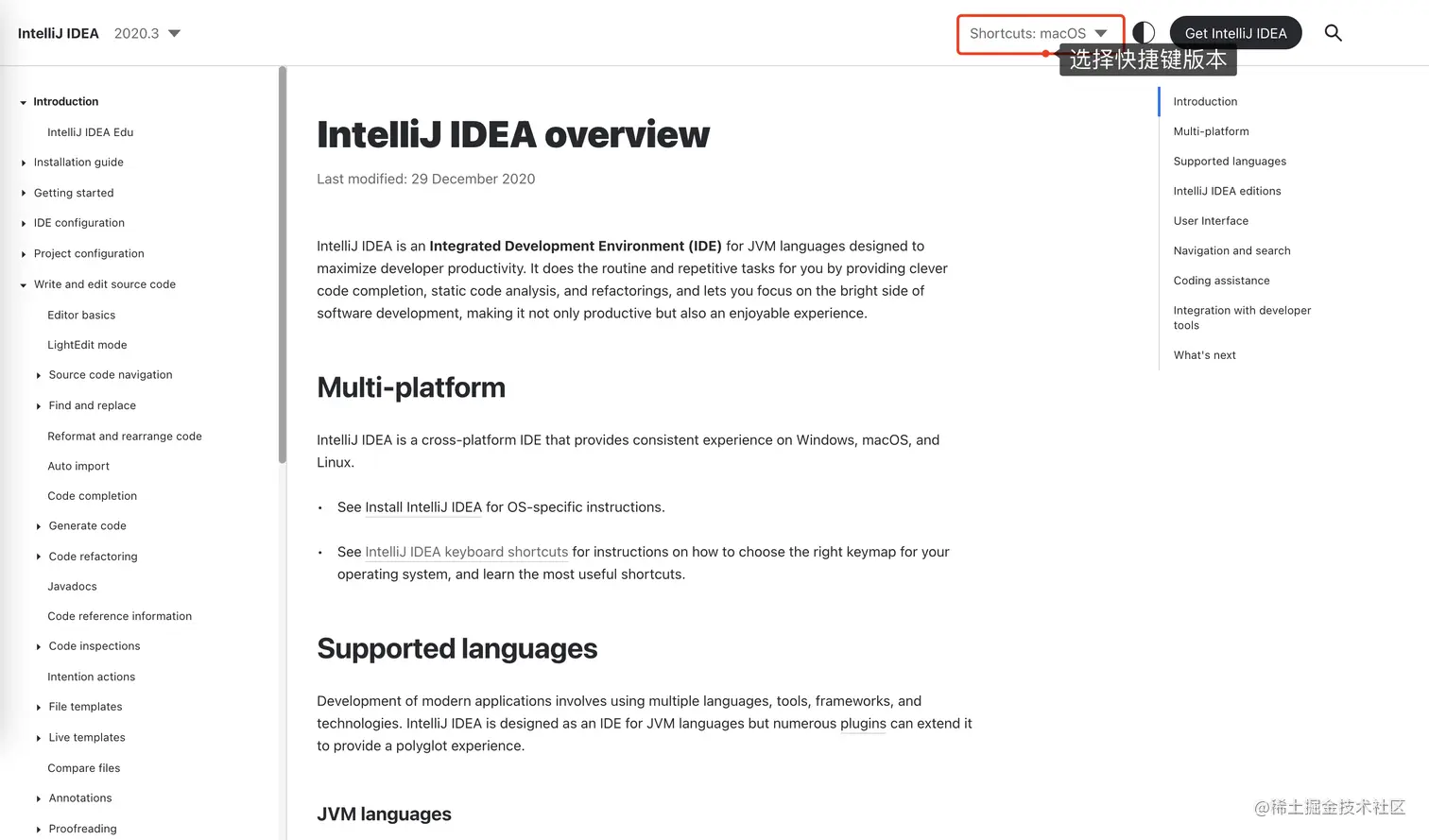Expand the Source code navigation arrow
The height and width of the screenshot is (840, 1429).
tap(38, 375)
